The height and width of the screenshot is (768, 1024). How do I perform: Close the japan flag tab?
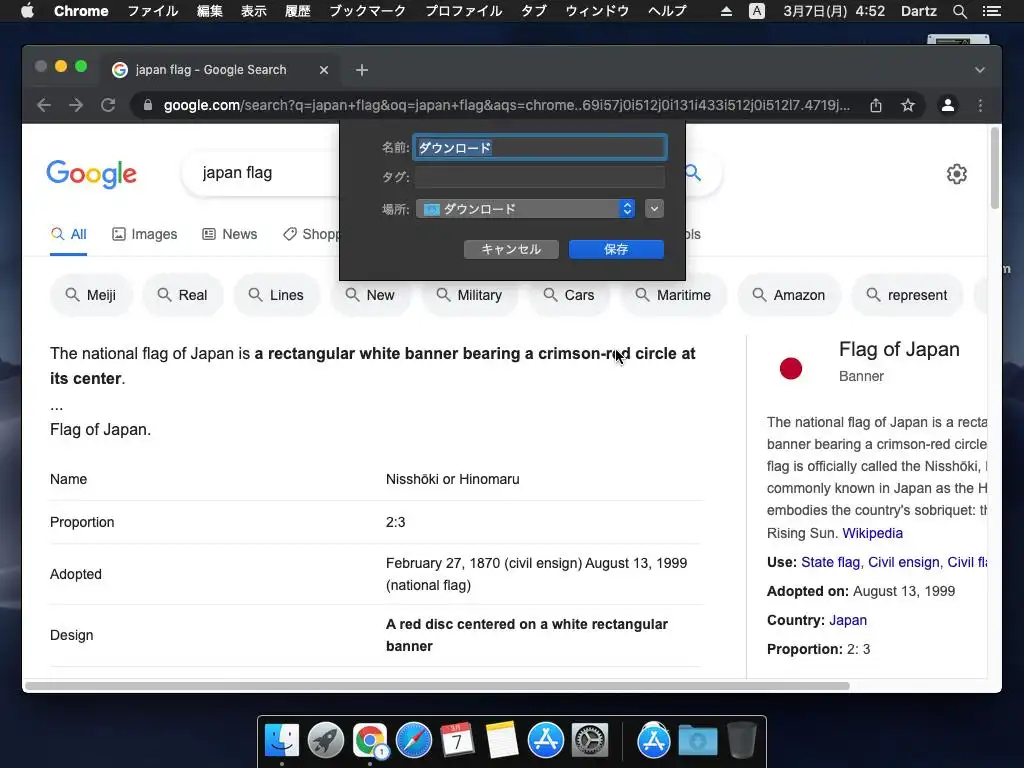(x=323, y=70)
